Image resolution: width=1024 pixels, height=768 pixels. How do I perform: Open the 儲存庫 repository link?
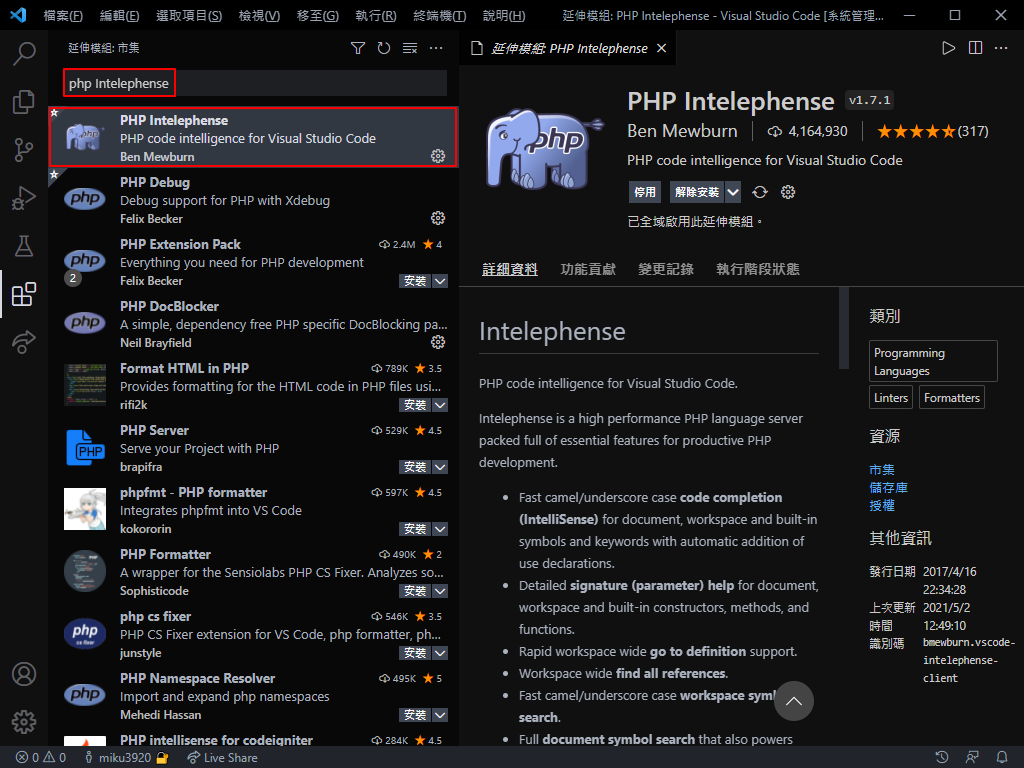click(888, 488)
